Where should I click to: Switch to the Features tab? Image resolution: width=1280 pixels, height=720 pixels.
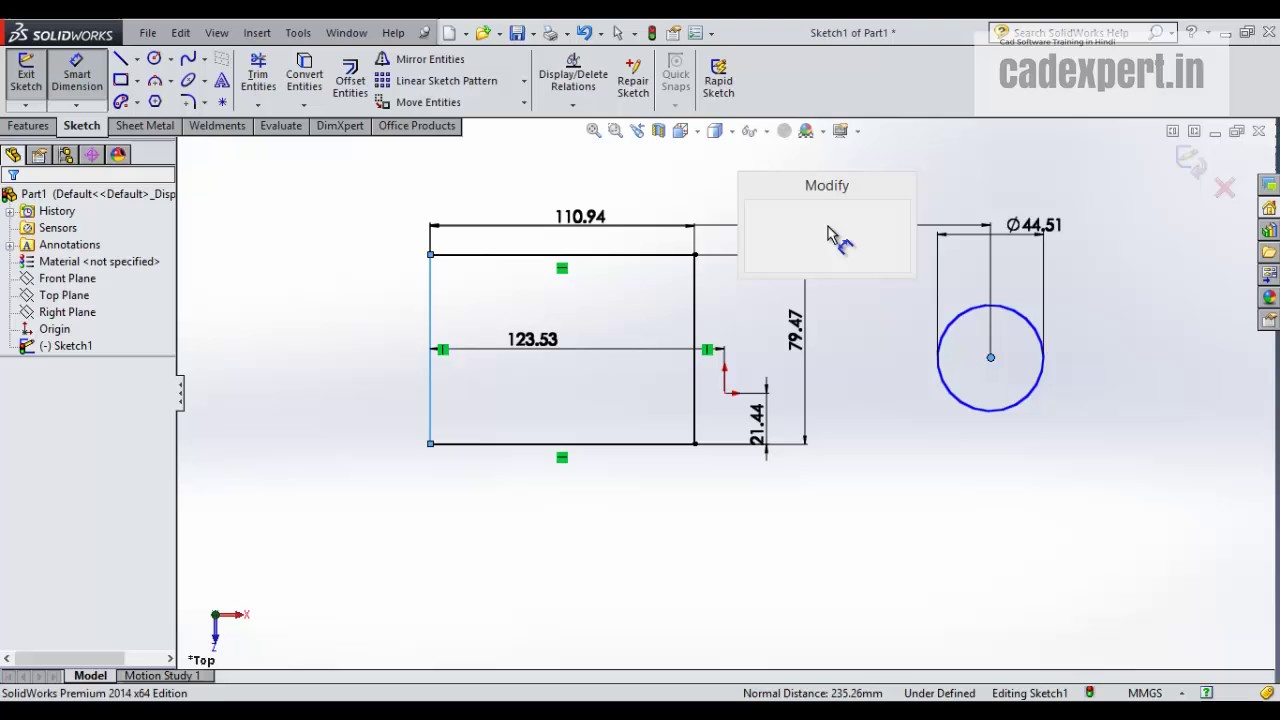point(28,126)
